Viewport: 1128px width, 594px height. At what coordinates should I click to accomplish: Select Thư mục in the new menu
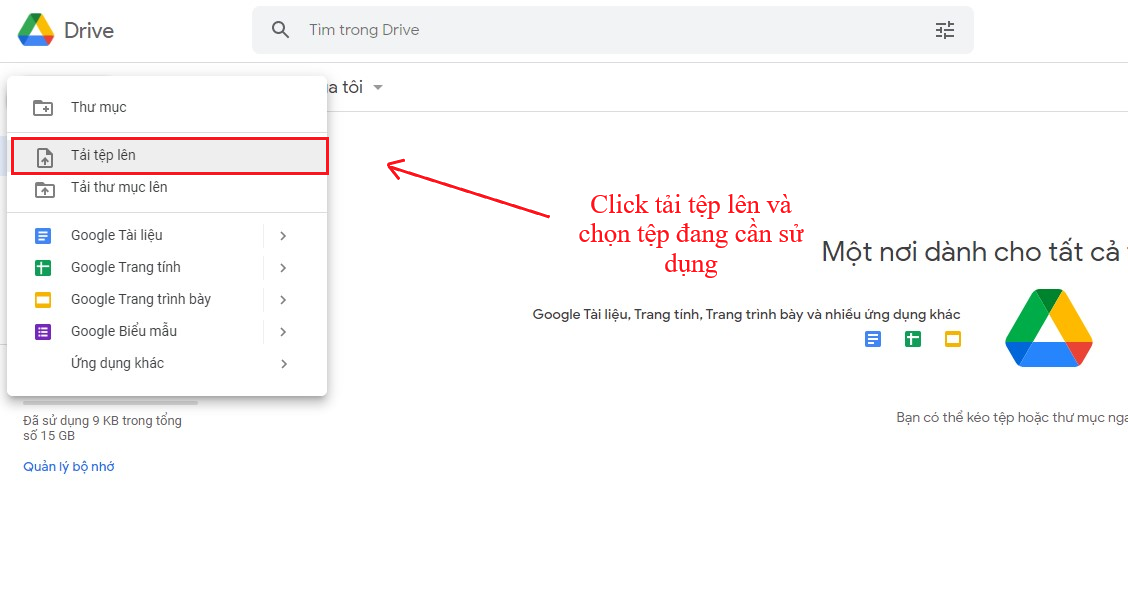click(167, 107)
